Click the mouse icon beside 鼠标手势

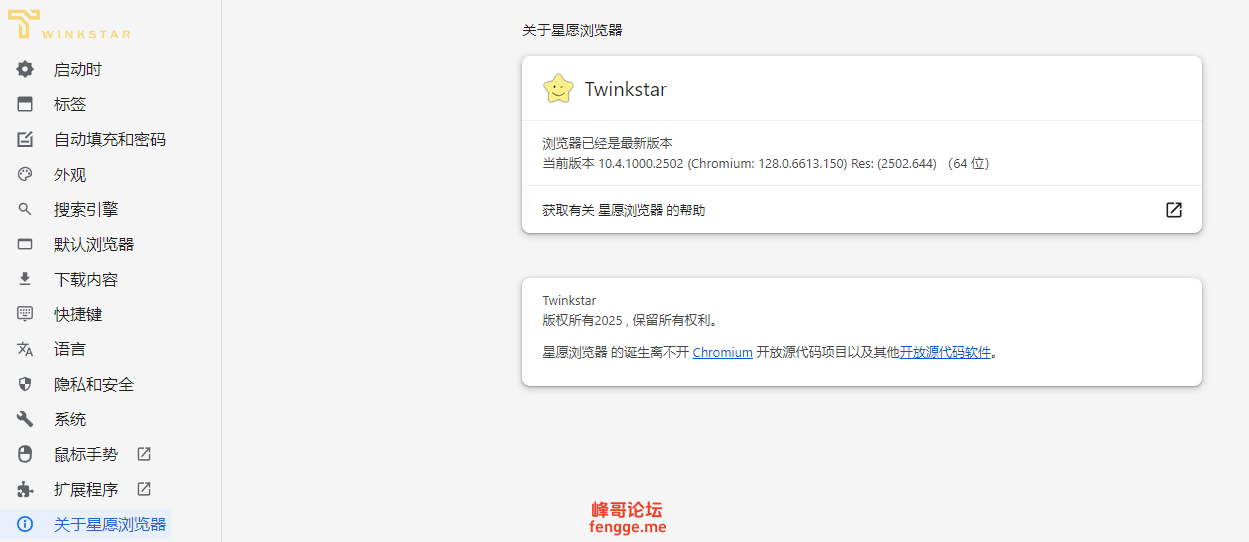pos(25,454)
